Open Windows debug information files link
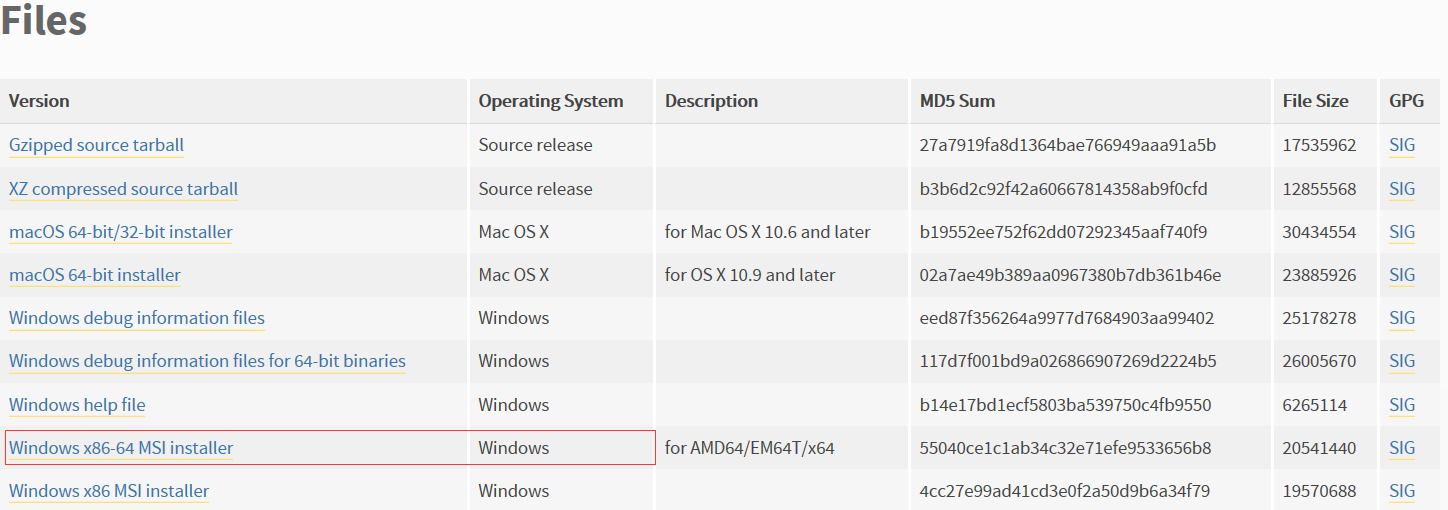The image size is (1448, 510). [137, 318]
